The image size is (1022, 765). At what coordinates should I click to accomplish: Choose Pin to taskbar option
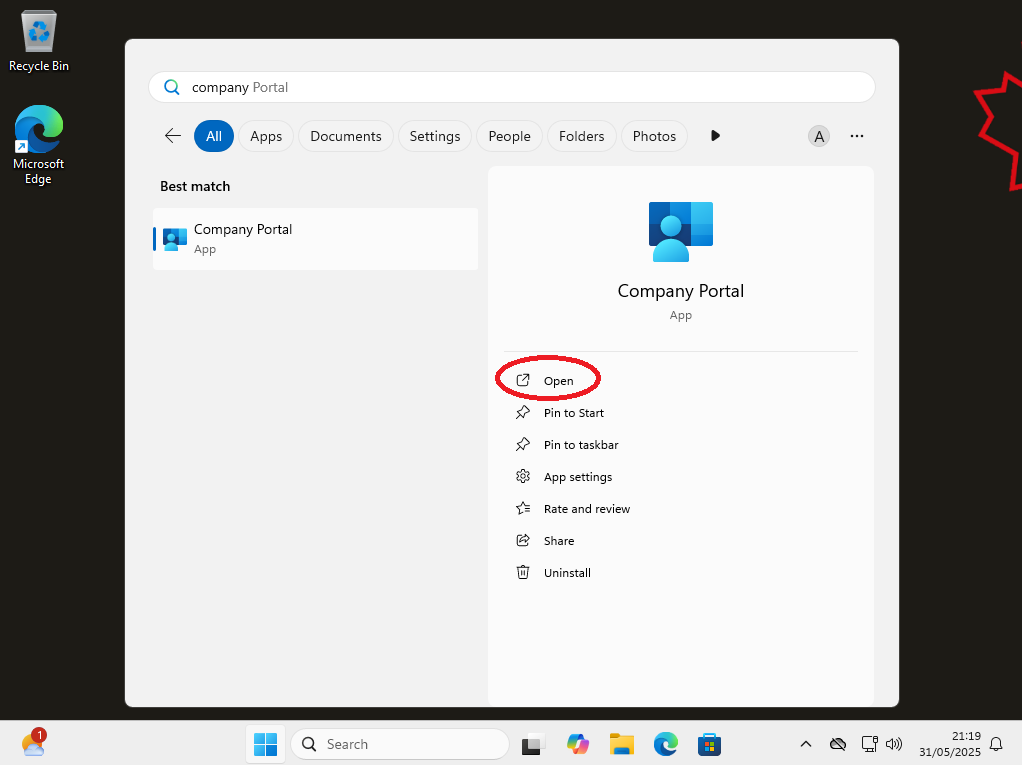(580, 445)
